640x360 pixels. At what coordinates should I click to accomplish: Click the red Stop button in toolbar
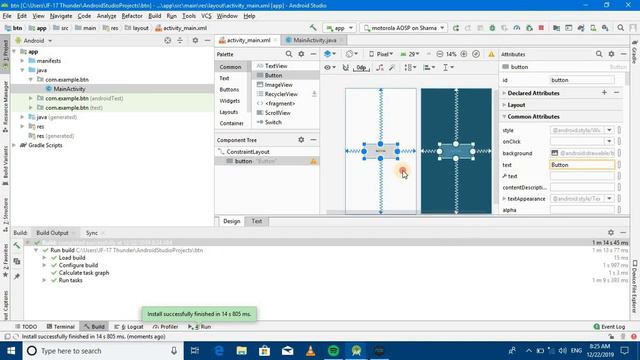point(541,28)
